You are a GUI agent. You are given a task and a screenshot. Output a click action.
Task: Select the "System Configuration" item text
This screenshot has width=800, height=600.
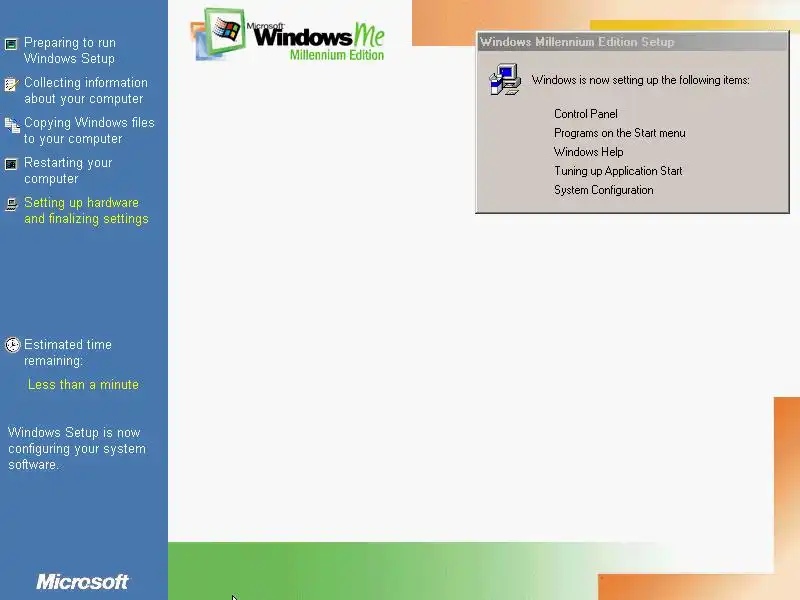click(604, 190)
